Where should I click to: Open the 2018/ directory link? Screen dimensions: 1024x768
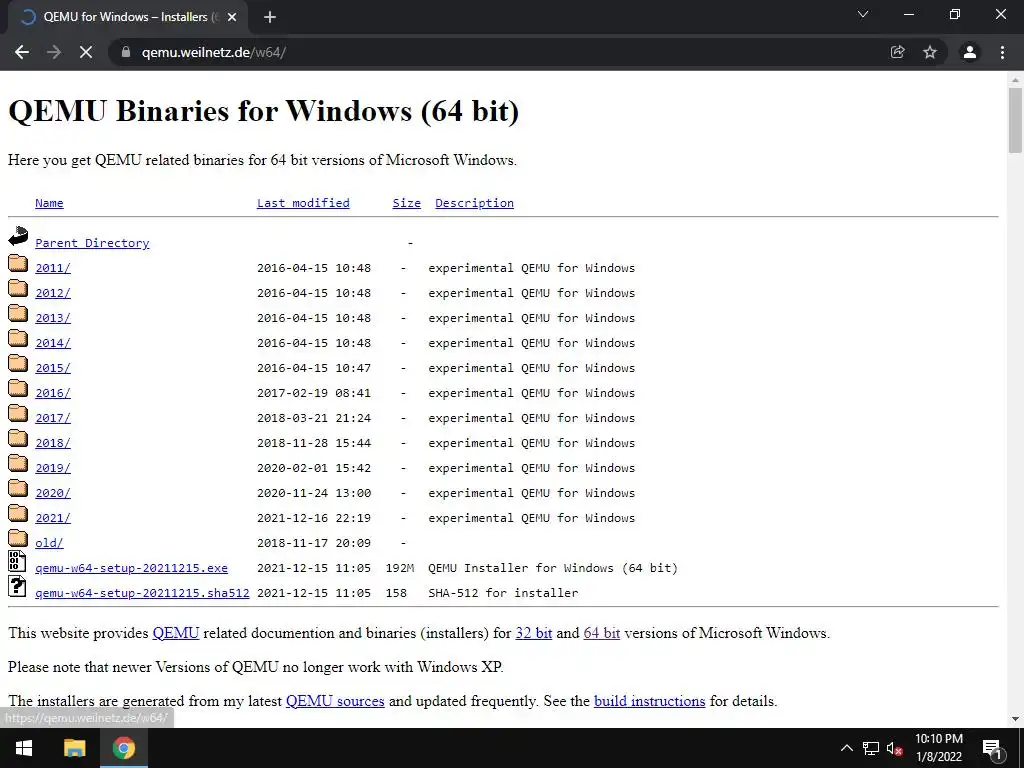(x=53, y=443)
